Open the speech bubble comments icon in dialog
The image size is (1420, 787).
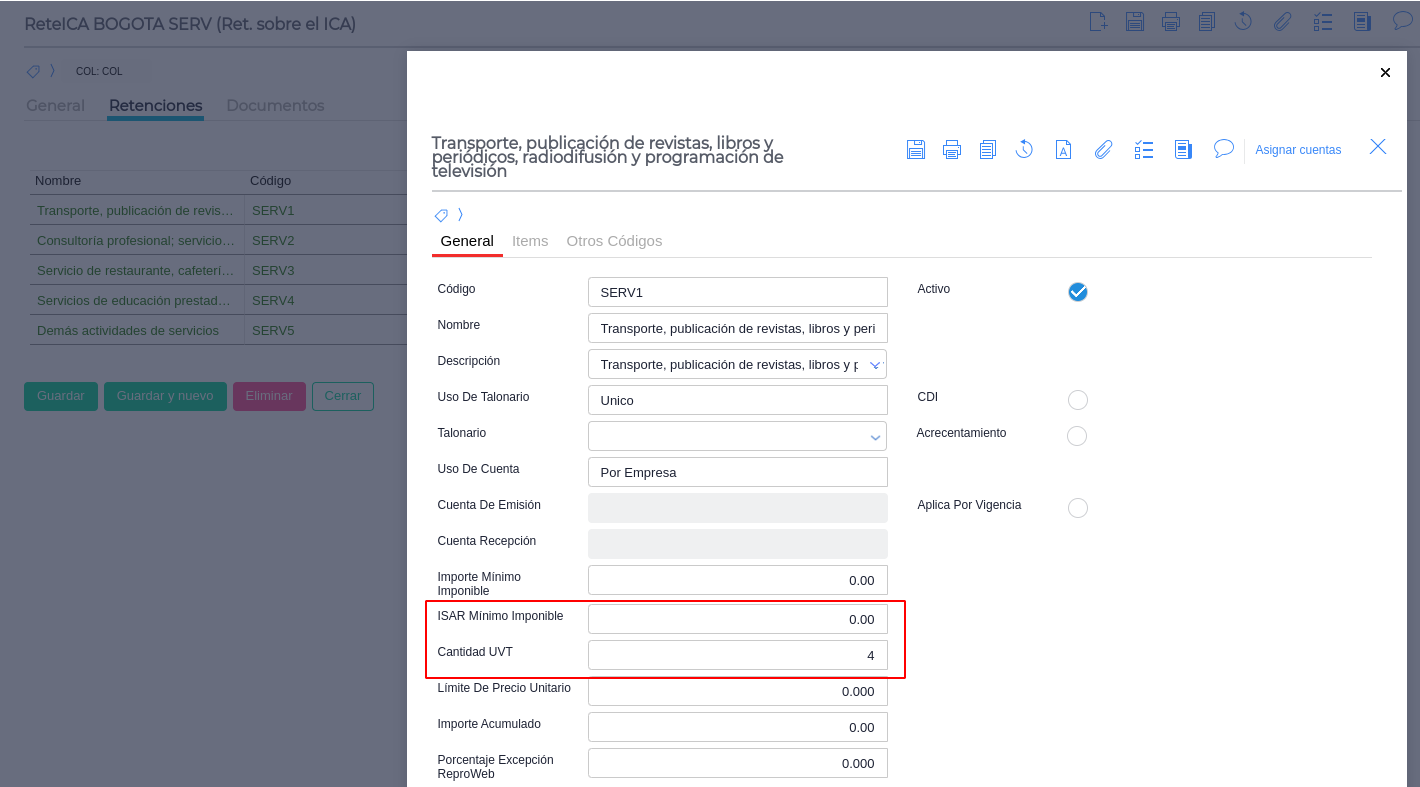pyautogui.click(x=1223, y=148)
